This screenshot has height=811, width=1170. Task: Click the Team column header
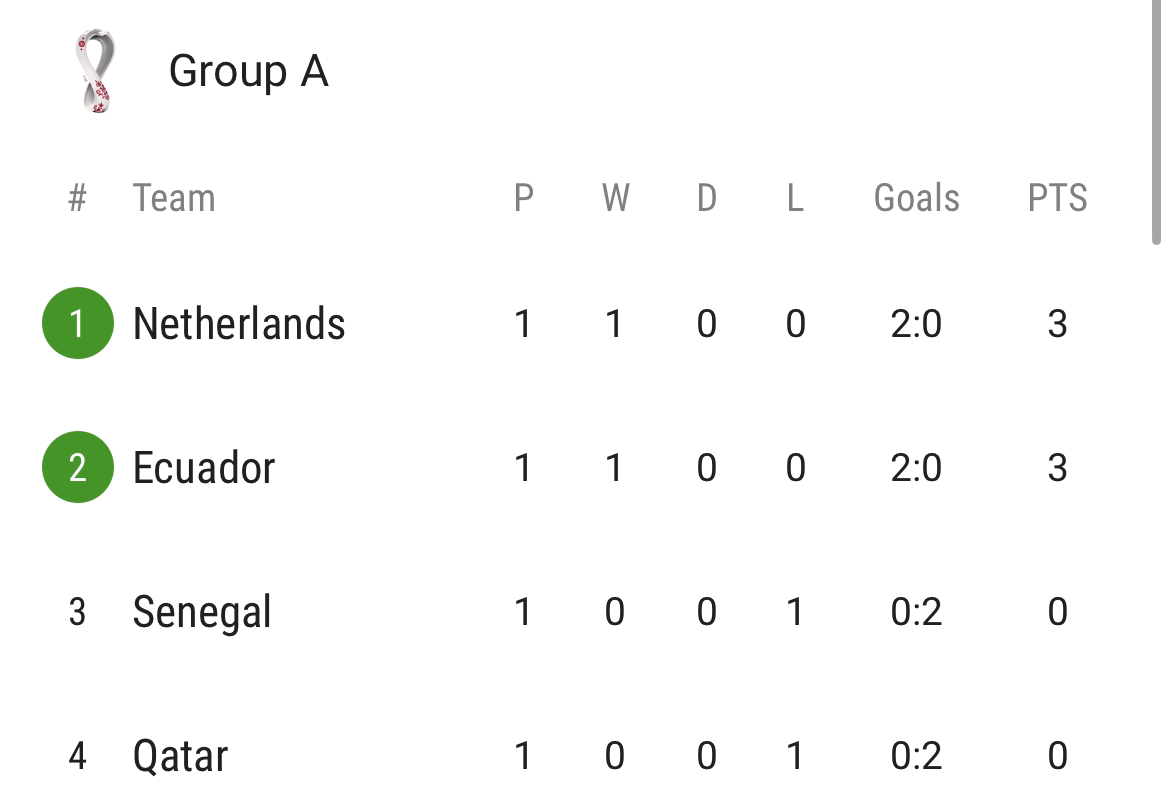point(174,198)
